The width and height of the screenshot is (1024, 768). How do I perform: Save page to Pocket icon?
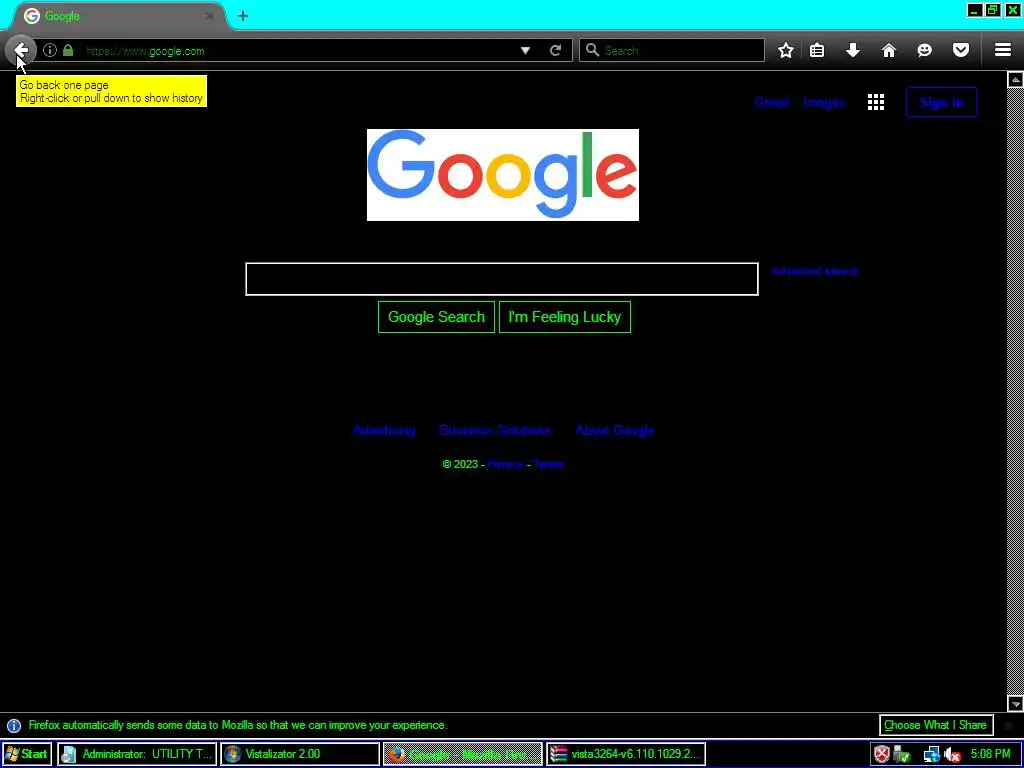coord(961,50)
